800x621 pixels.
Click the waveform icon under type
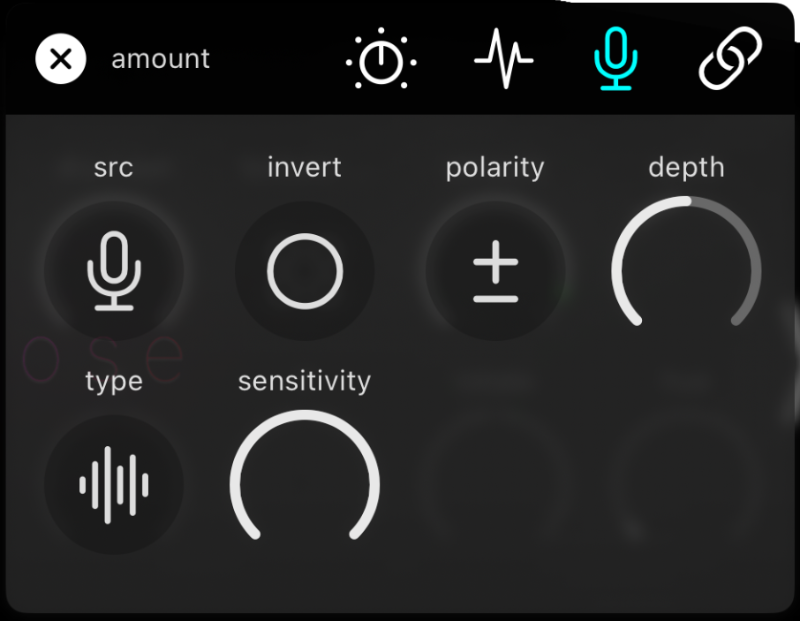tap(114, 484)
